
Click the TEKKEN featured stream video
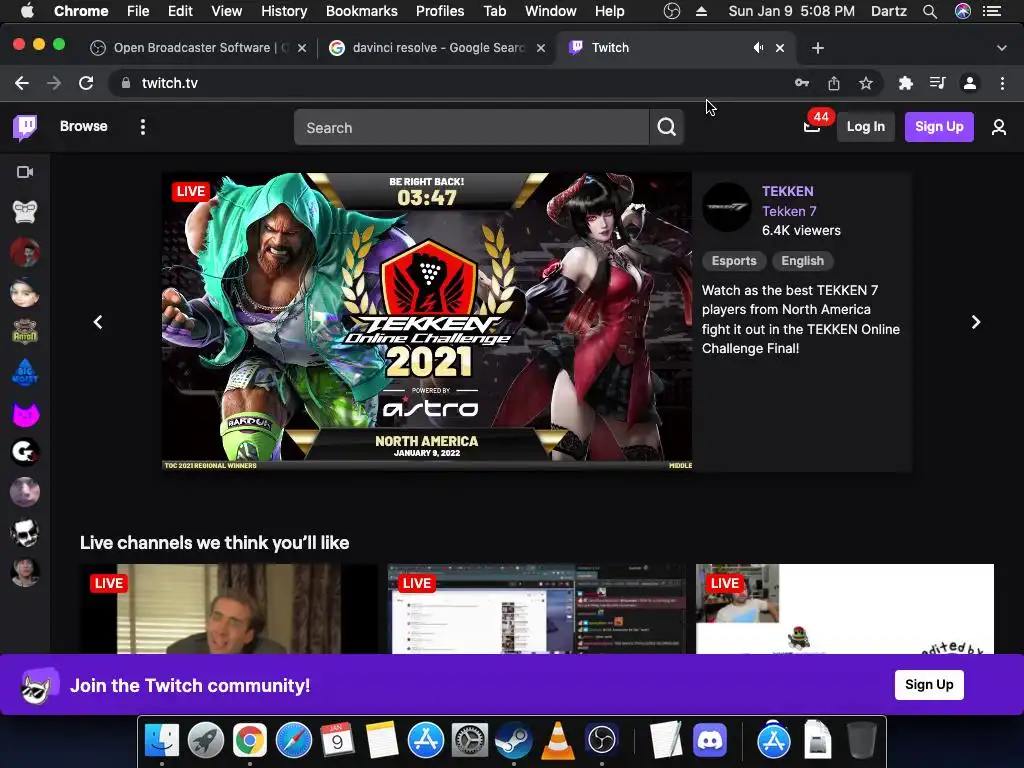point(427,321)
